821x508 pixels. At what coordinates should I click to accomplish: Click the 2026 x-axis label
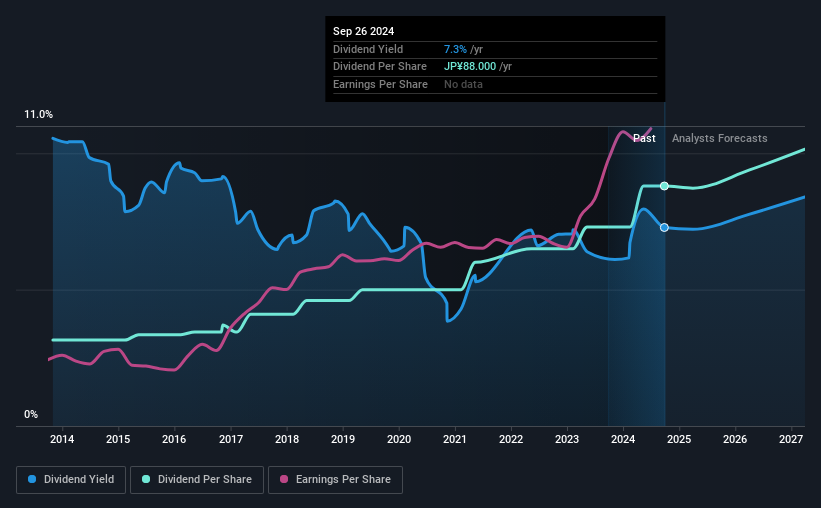click(735, 439)
